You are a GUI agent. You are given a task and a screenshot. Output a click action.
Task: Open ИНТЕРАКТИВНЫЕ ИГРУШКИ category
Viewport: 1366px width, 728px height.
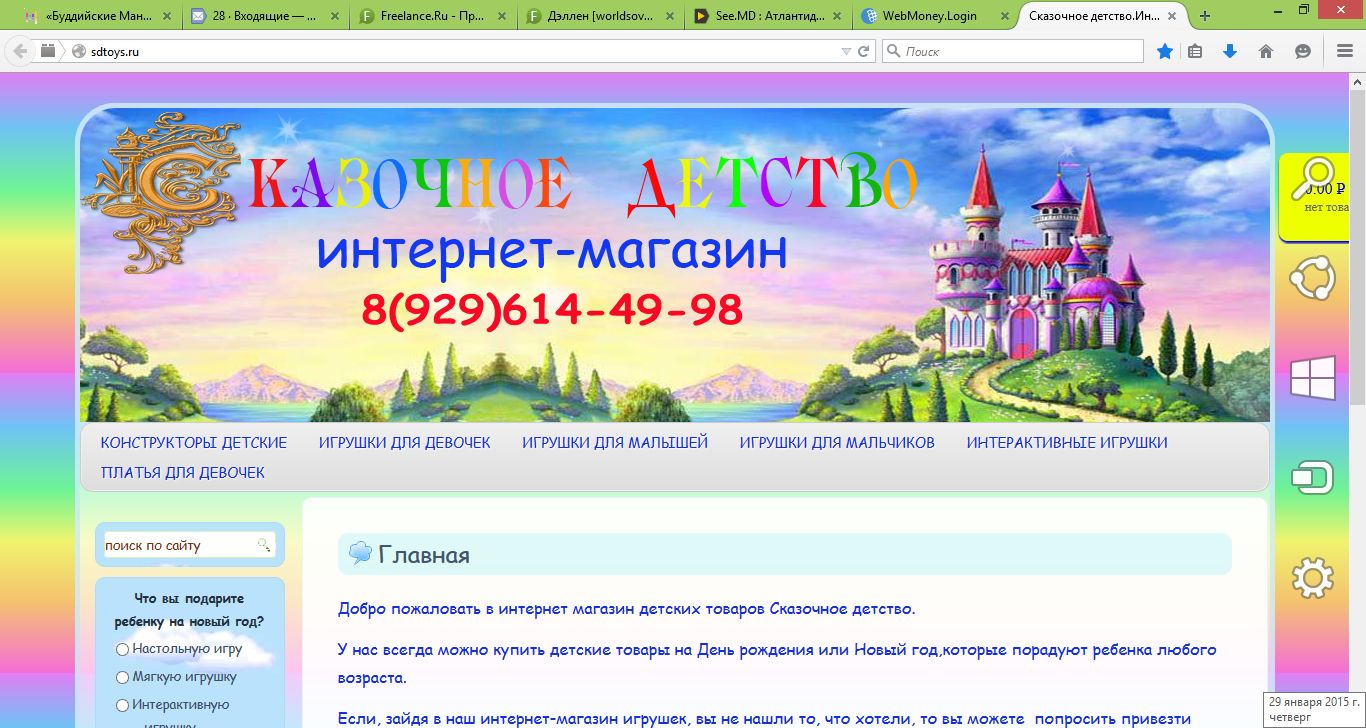click(1067, 442)
